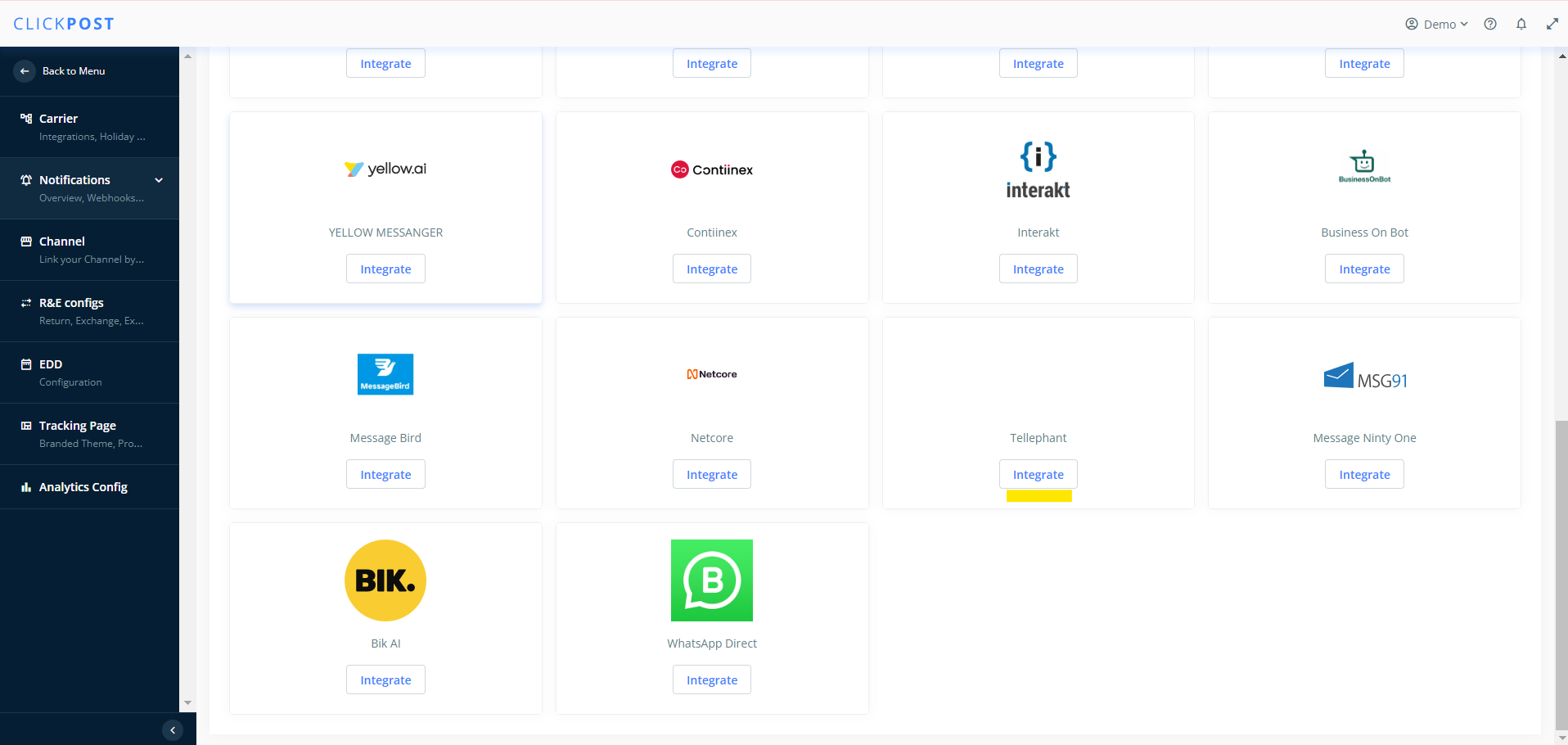The width and height of the screenshot is (1568, 745).
Task: Open the Analytics Config menu item
Action: pos(89,487)
